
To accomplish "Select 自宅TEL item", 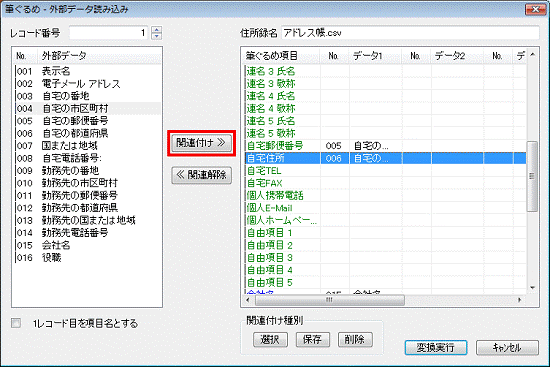I will 385,171.
